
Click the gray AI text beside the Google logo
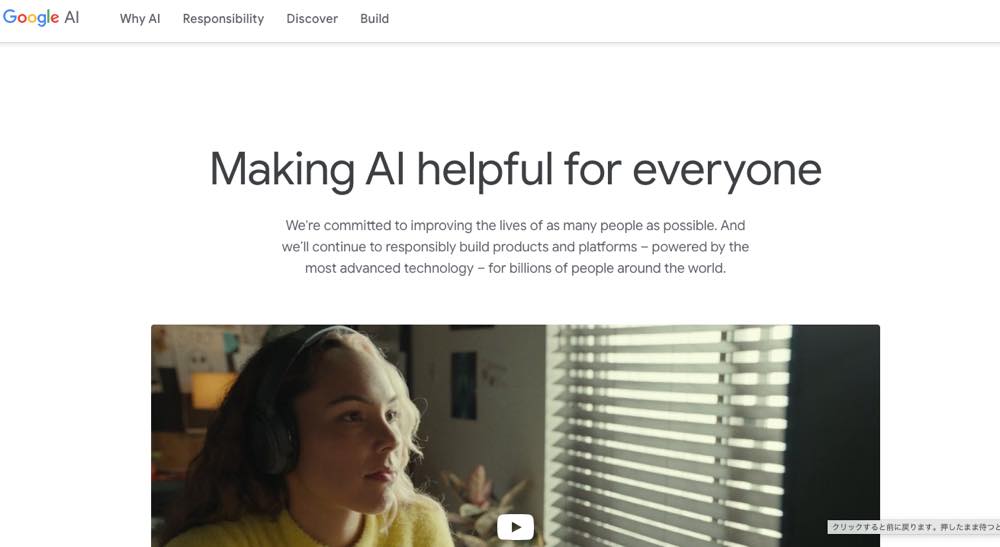71,17
